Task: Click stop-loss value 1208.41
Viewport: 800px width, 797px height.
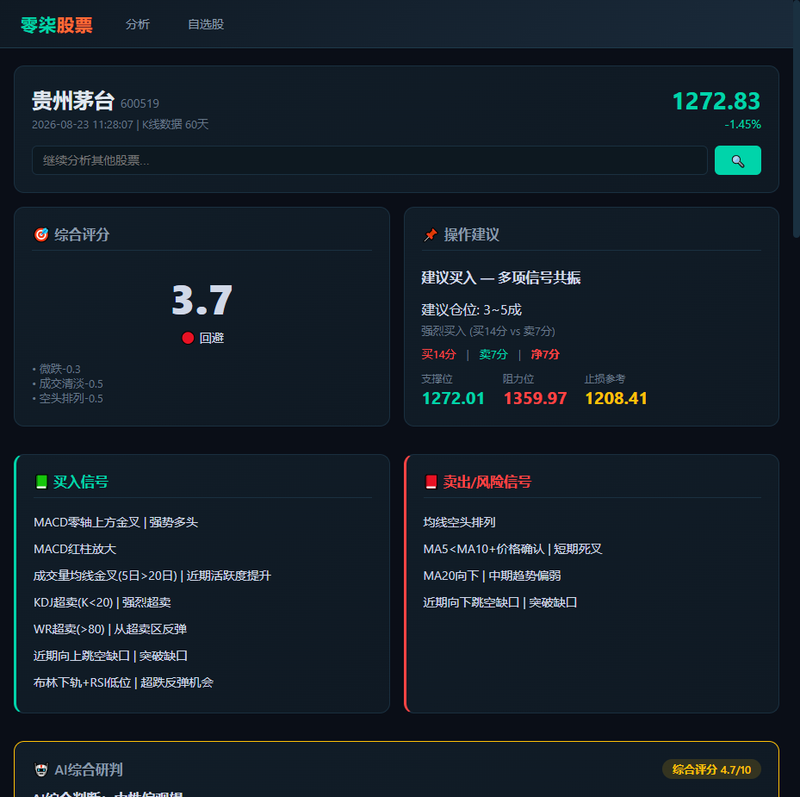Action: pos(616,398)
